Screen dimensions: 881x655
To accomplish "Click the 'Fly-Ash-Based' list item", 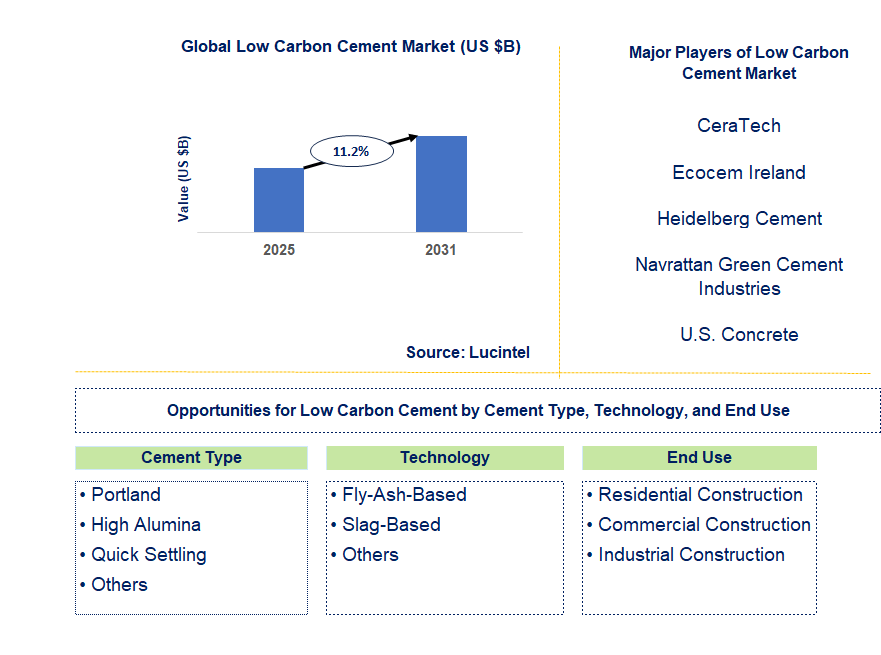I will [405, 494].
